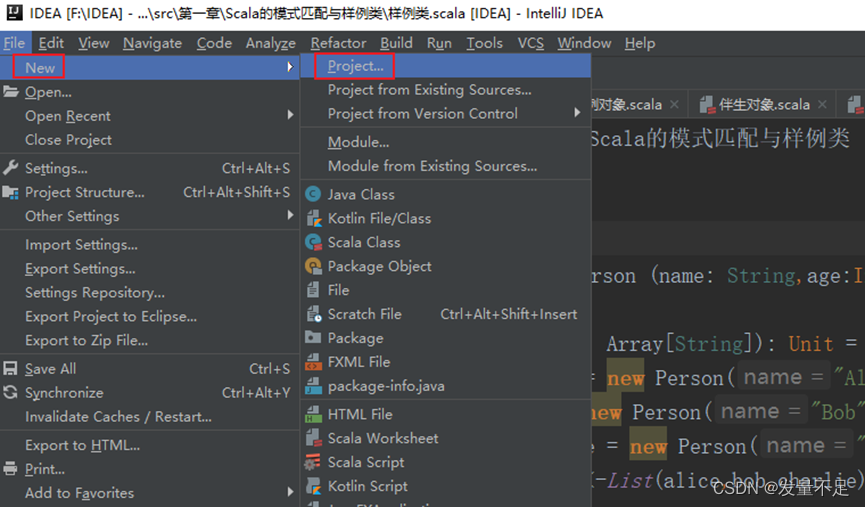Click the Synchronize refresh icon
This screenshot has height=507, width=865.
pos(10,392)
